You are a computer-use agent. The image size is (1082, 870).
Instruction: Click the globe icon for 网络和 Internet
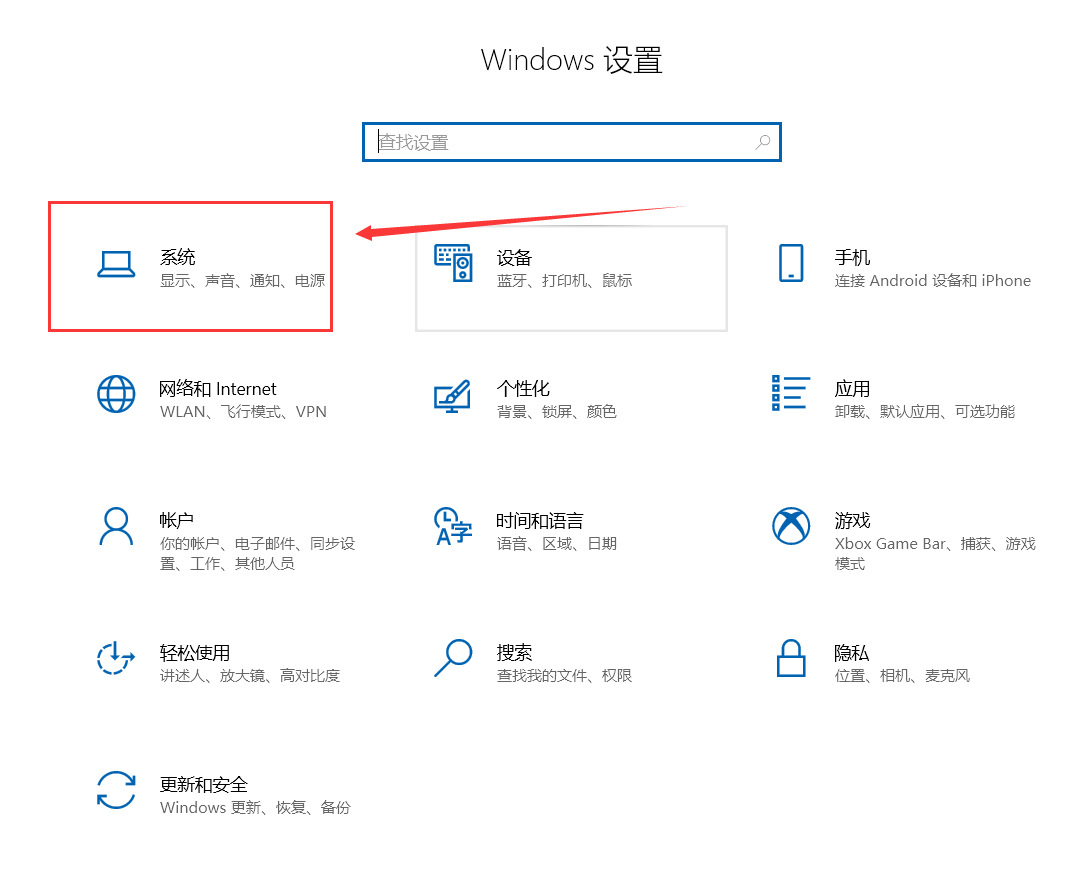[x=116, y=394]
